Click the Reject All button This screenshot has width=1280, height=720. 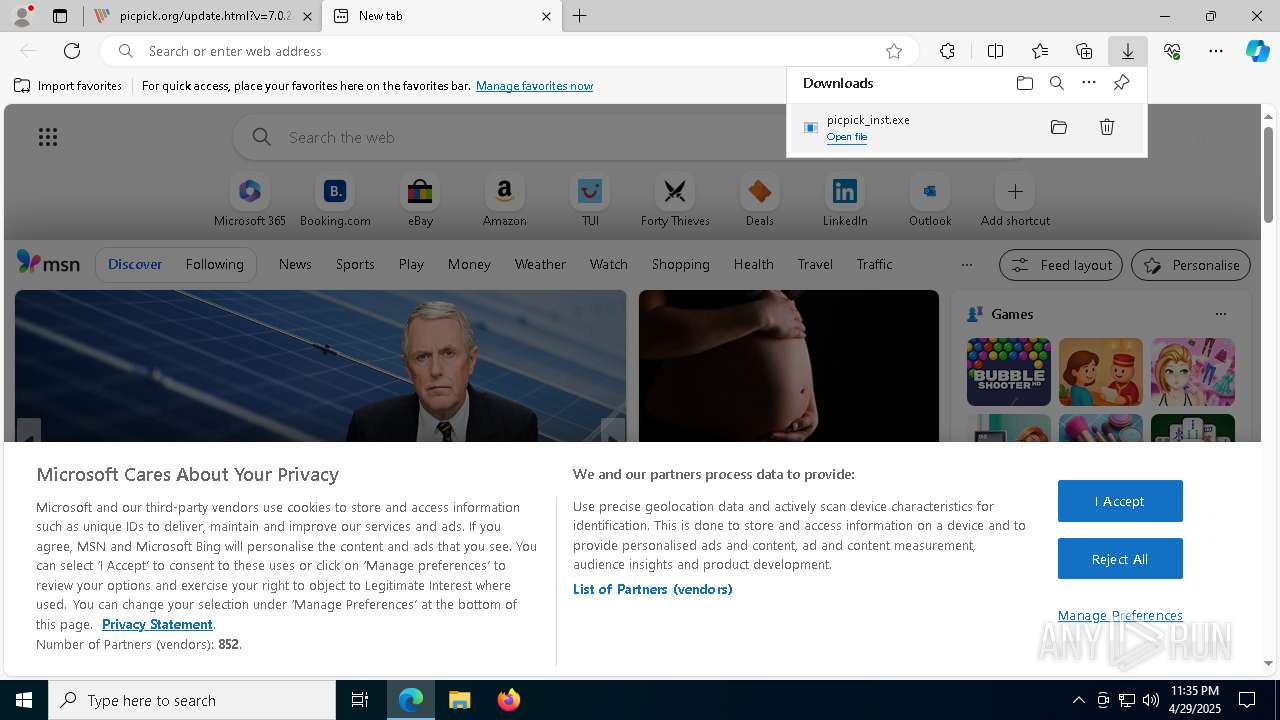tap(1120, 559)
